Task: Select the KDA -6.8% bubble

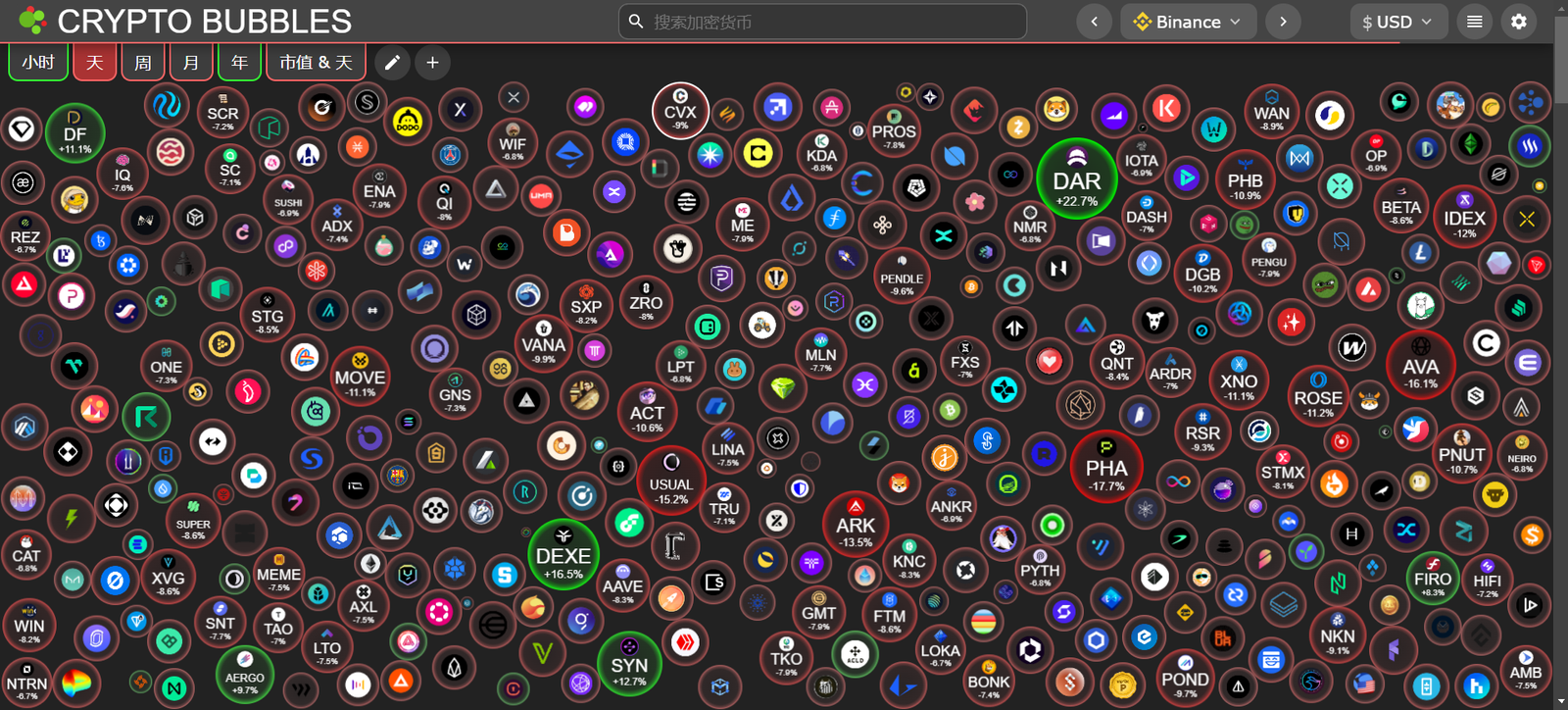Action: (821, 154)
